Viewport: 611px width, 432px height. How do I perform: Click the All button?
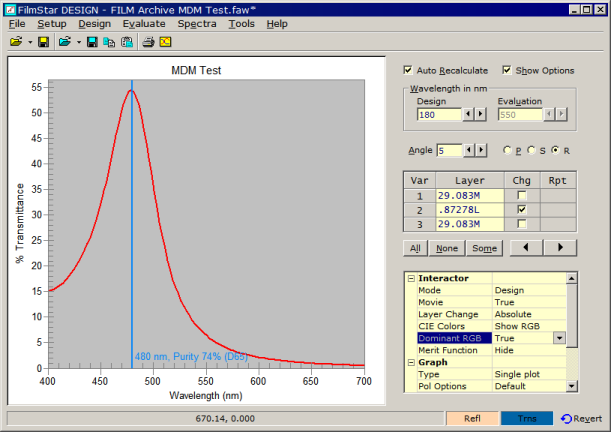pos(415,248)
